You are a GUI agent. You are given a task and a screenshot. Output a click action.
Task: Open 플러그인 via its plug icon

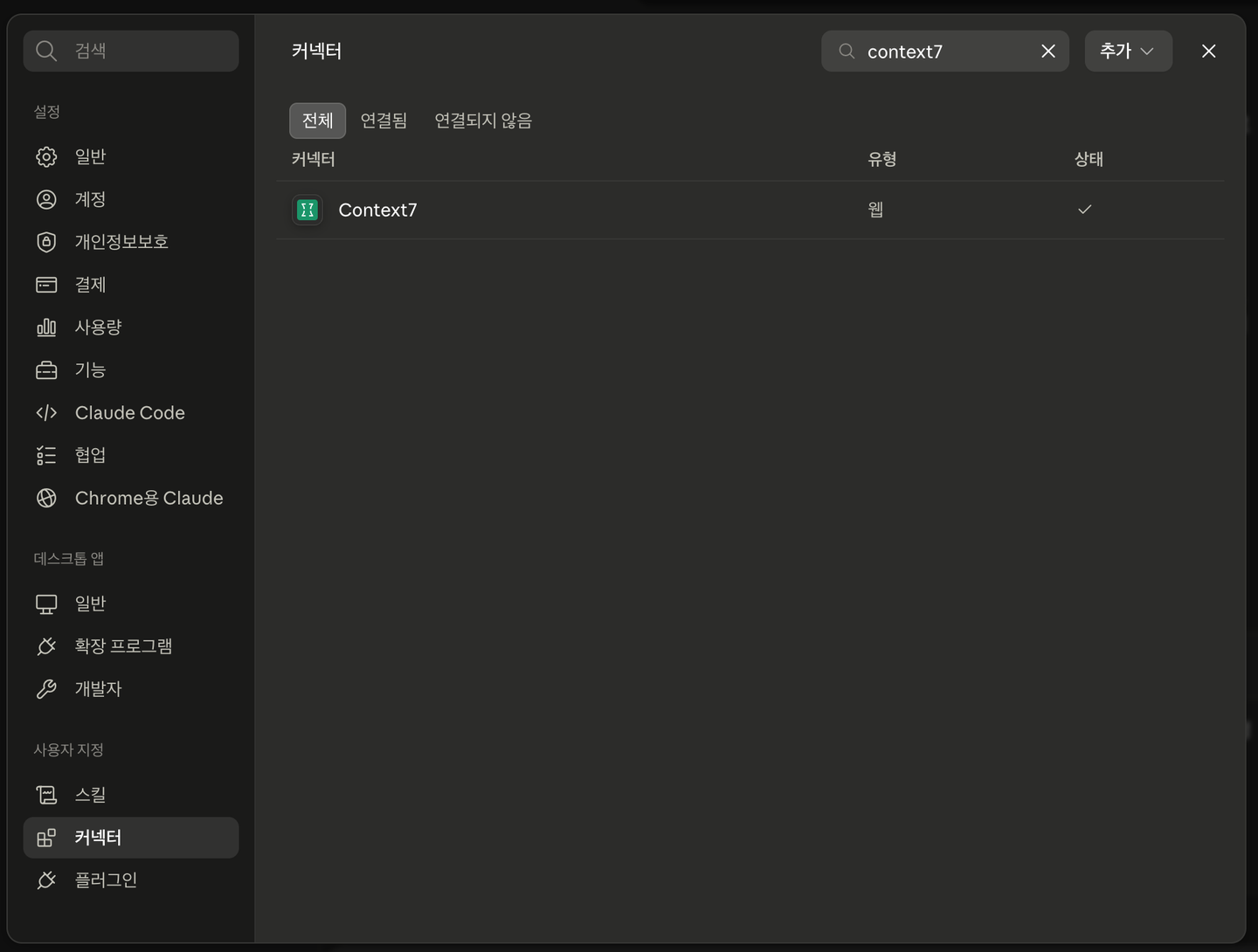(x=46, y=880)
